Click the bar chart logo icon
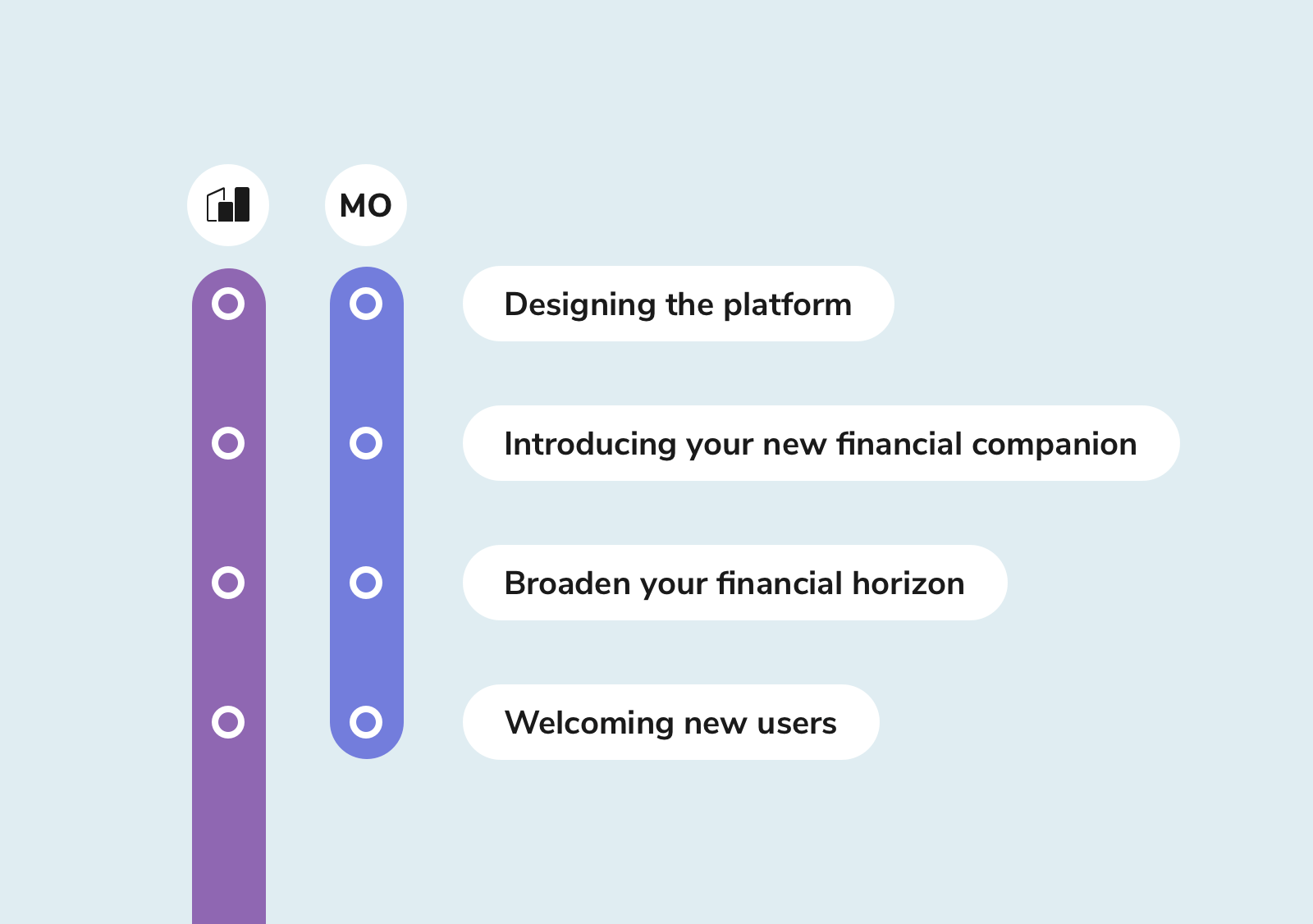This screenshot has width=1313, height=924. click(x=228, y=205)
